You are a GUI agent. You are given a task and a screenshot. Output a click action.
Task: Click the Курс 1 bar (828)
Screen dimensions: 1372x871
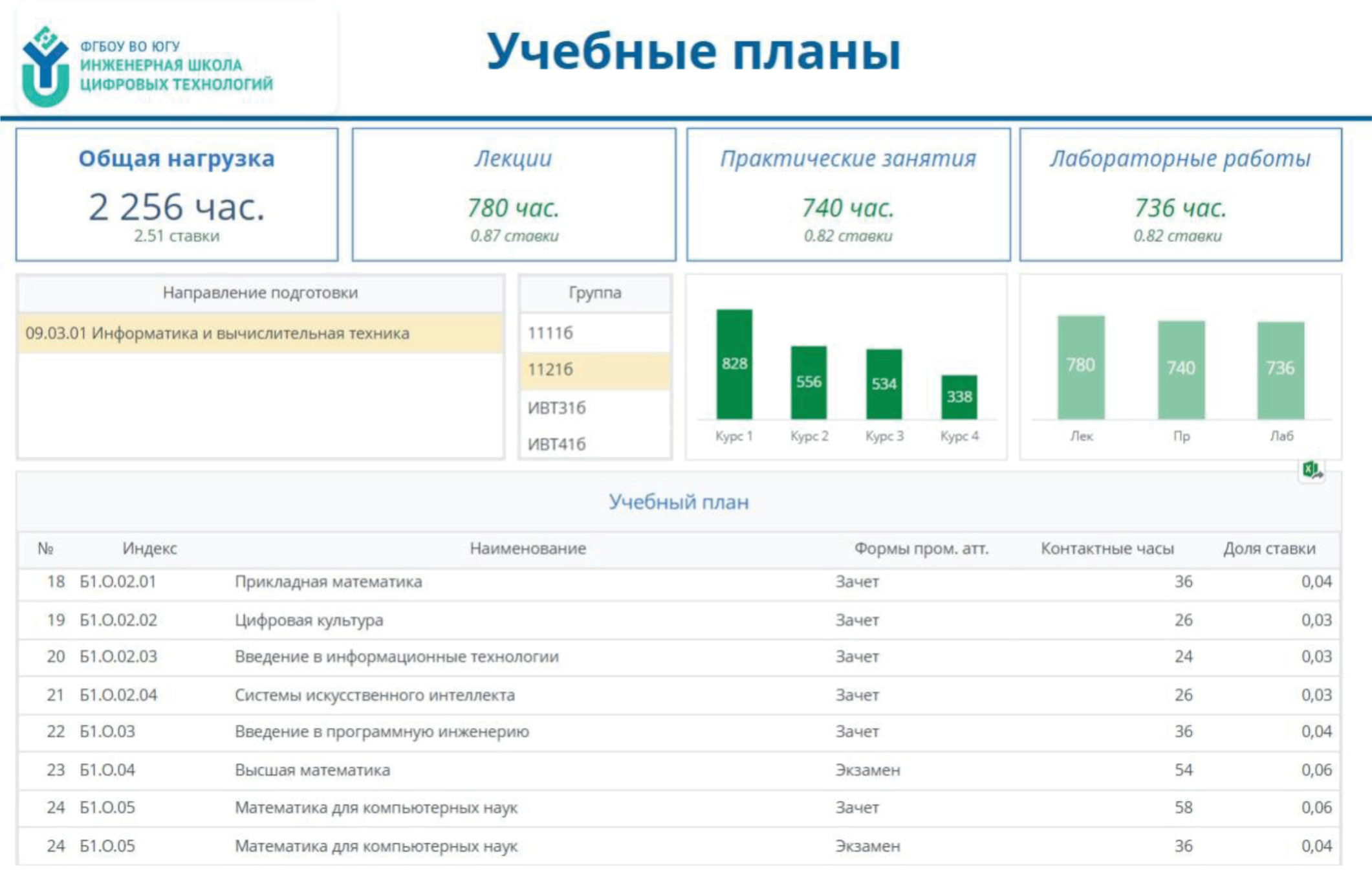point(734,364)
